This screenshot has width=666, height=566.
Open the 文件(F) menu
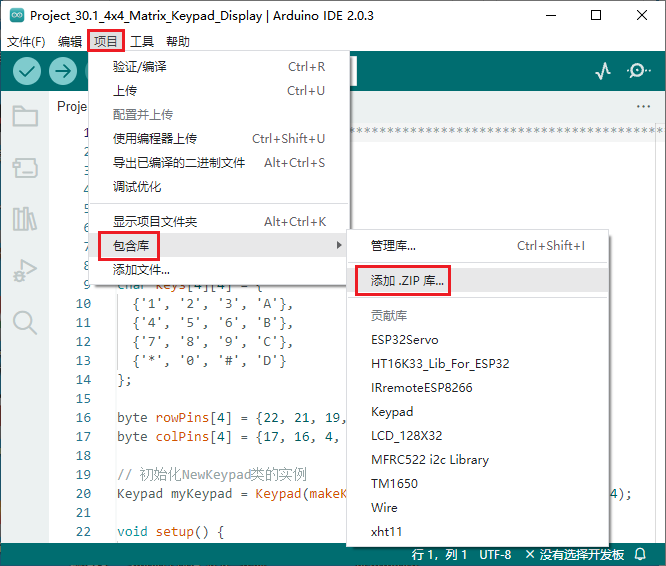pyautogui.click(x=26, y=41)
